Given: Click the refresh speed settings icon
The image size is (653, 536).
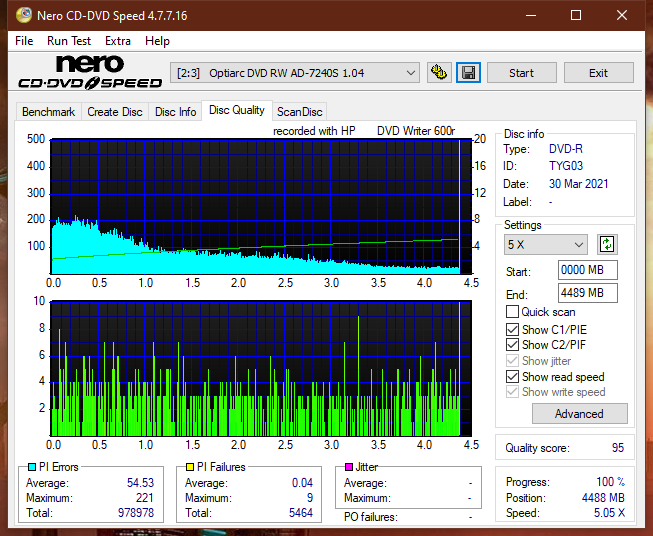Looking at the screenshot, I should (607, 244).
